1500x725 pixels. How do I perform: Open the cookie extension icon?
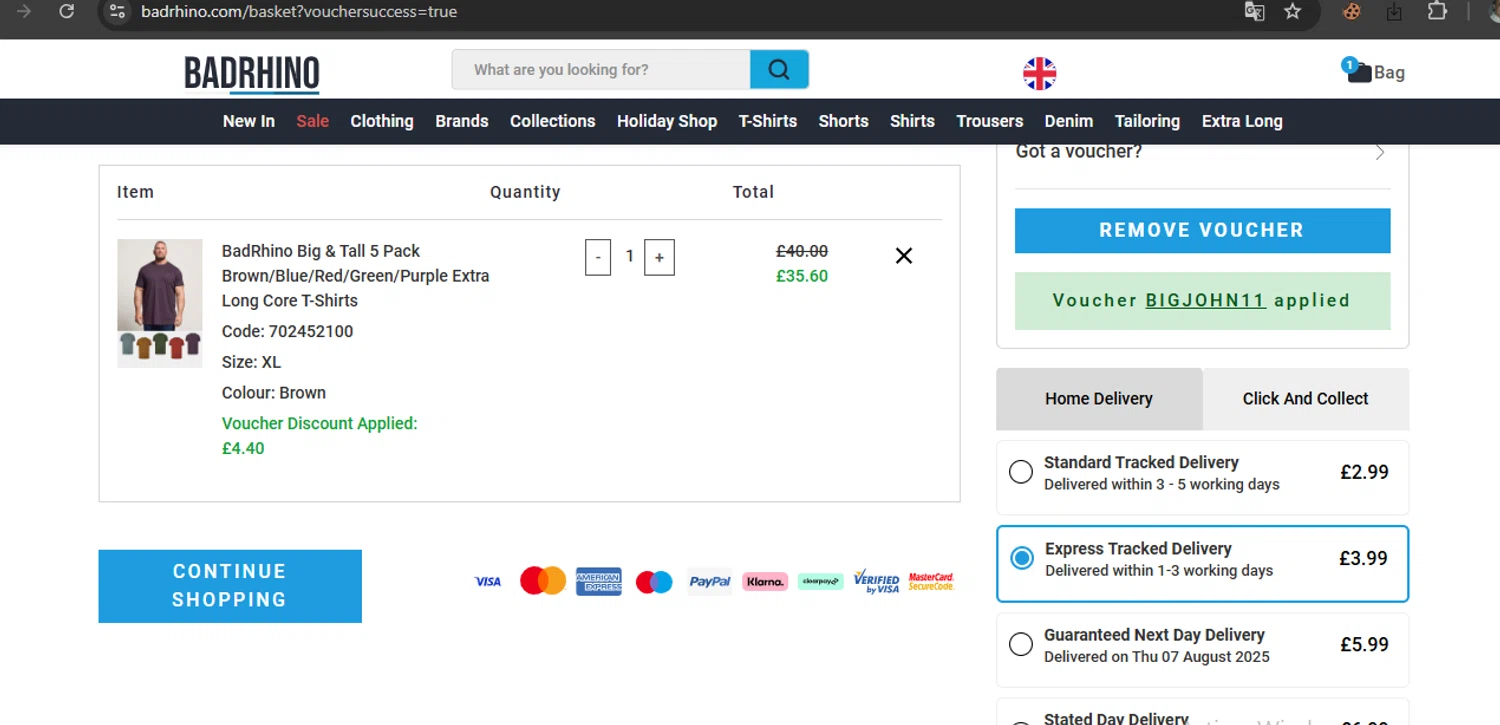tap(1352, 12)
